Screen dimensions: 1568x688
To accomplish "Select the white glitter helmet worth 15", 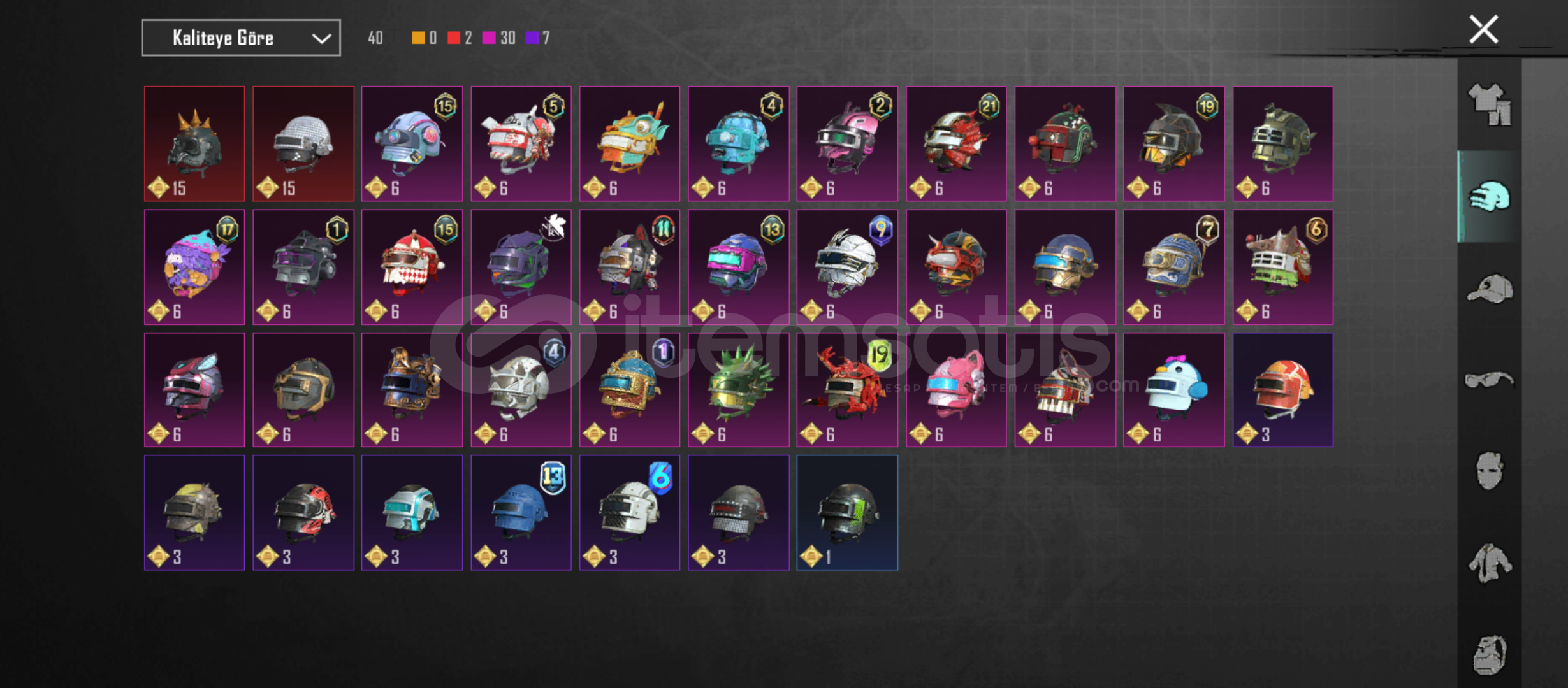I will pyautogui.click(x=303, y=144).
